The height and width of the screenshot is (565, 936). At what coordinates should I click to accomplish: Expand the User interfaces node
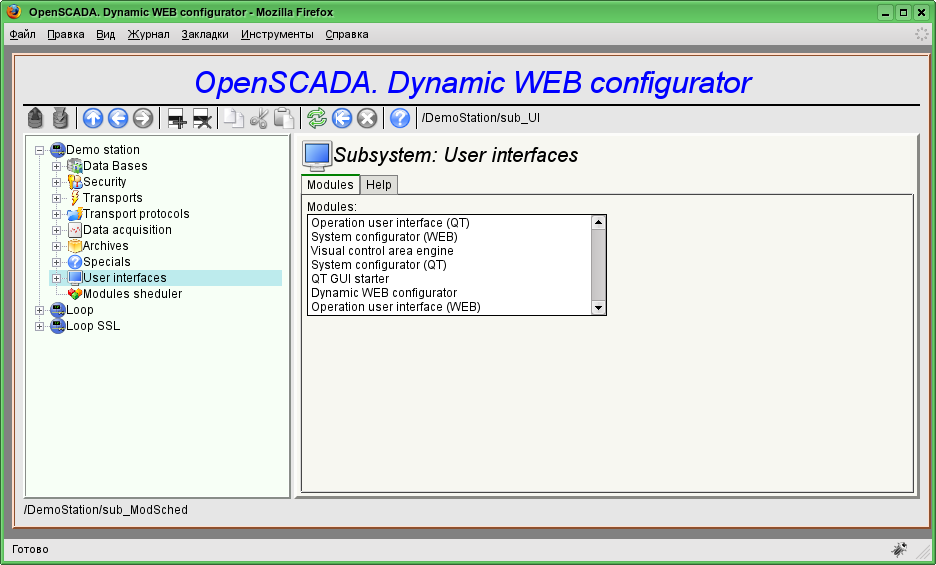tap(56, 278)
